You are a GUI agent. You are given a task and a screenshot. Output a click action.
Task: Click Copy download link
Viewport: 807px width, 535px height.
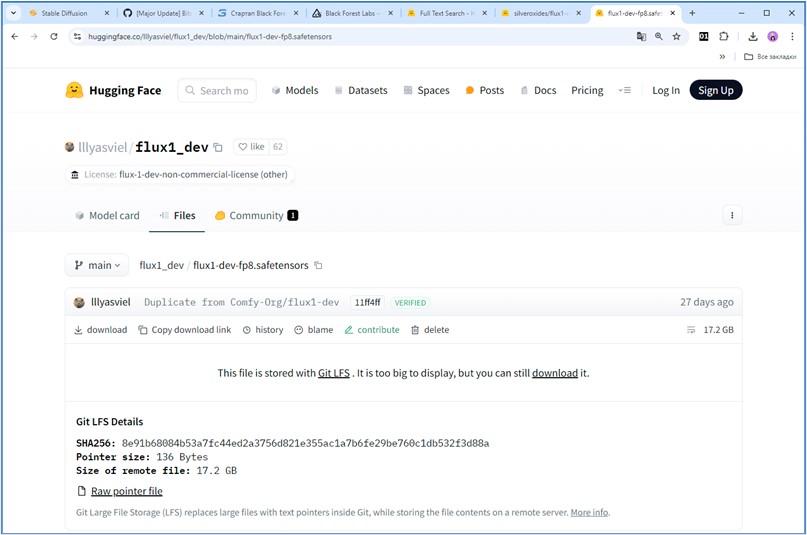point(185,330)
